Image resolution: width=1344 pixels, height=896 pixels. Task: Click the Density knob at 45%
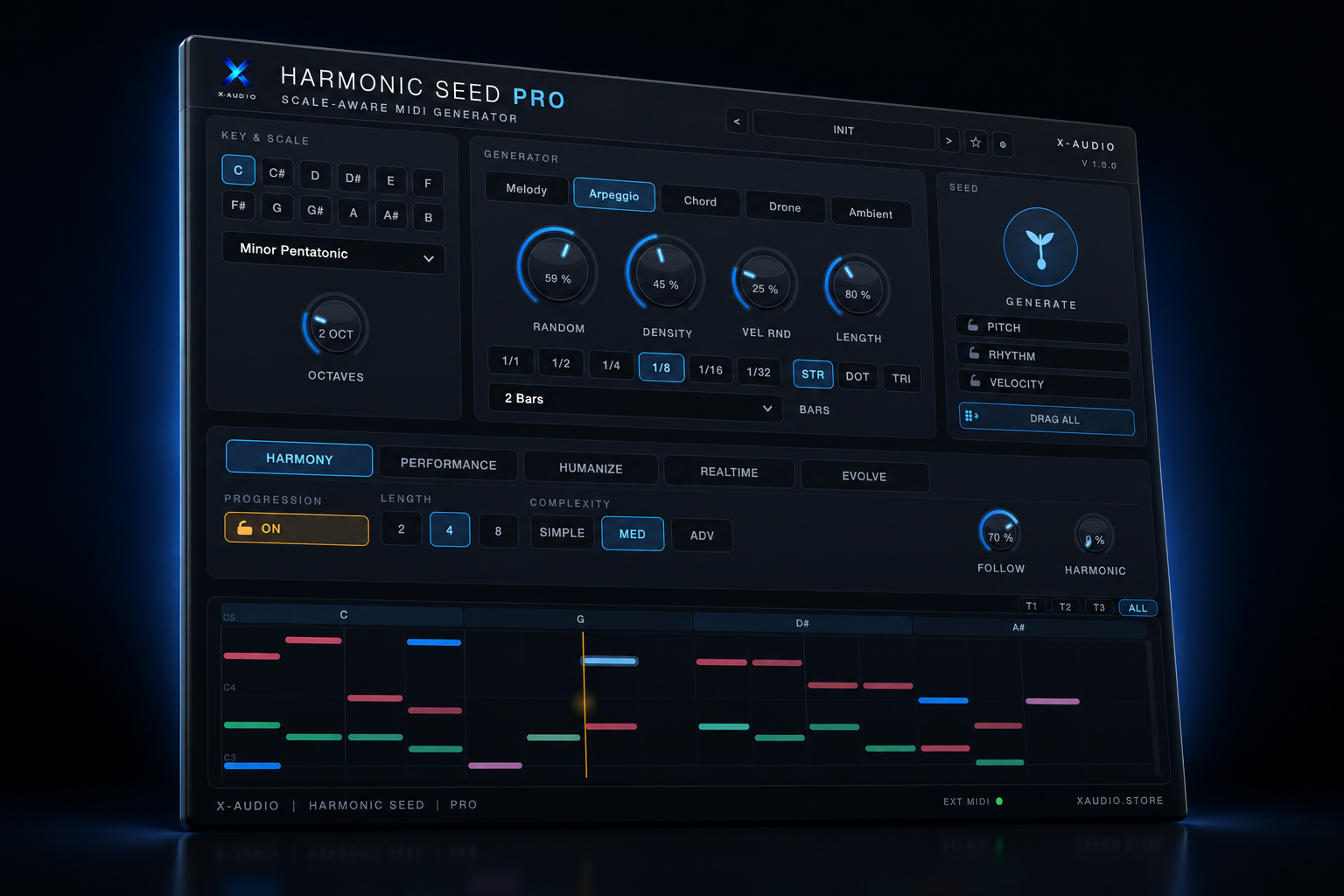[x=665, y=273]
